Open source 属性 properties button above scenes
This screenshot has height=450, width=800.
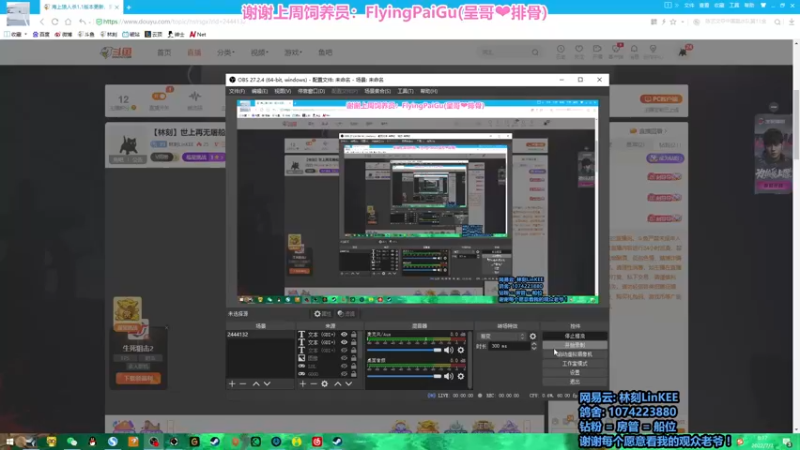pyautogui.click(x=322, y=314)
